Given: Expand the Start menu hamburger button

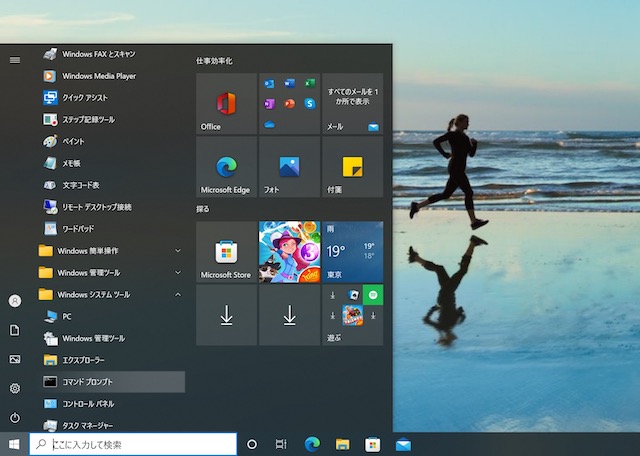Looking at the screenshot, I should 15,60.
